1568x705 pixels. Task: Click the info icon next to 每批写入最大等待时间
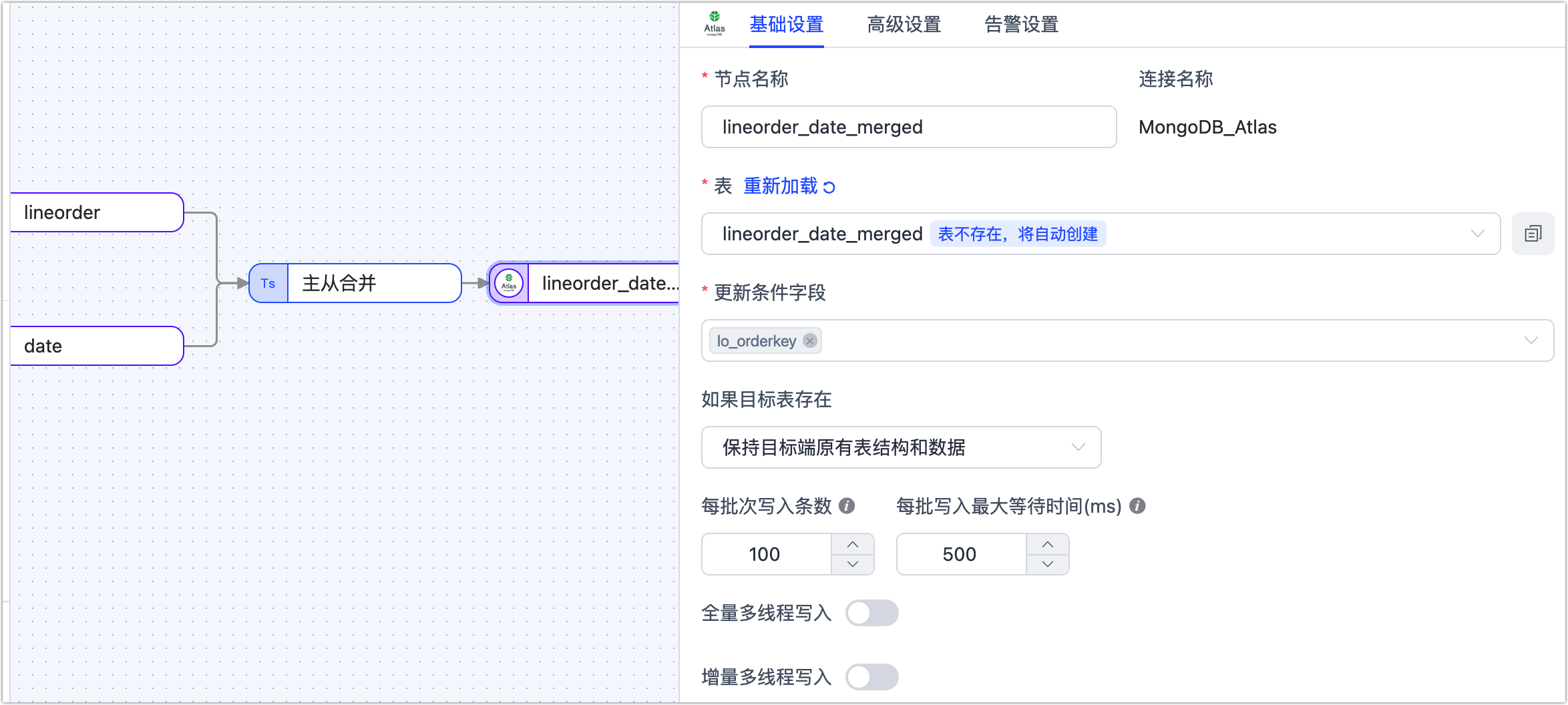tap(1137, 506)
